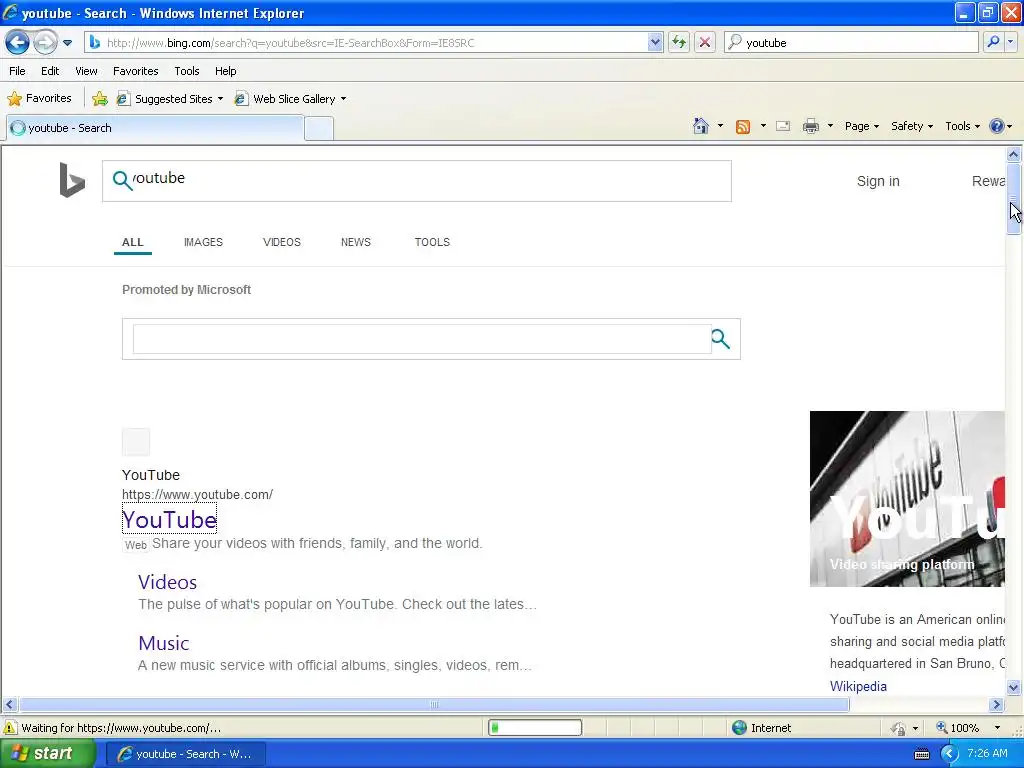Open the large YouTube result title link
This screenshot has height=768, width=1024.
pos(169,520)
